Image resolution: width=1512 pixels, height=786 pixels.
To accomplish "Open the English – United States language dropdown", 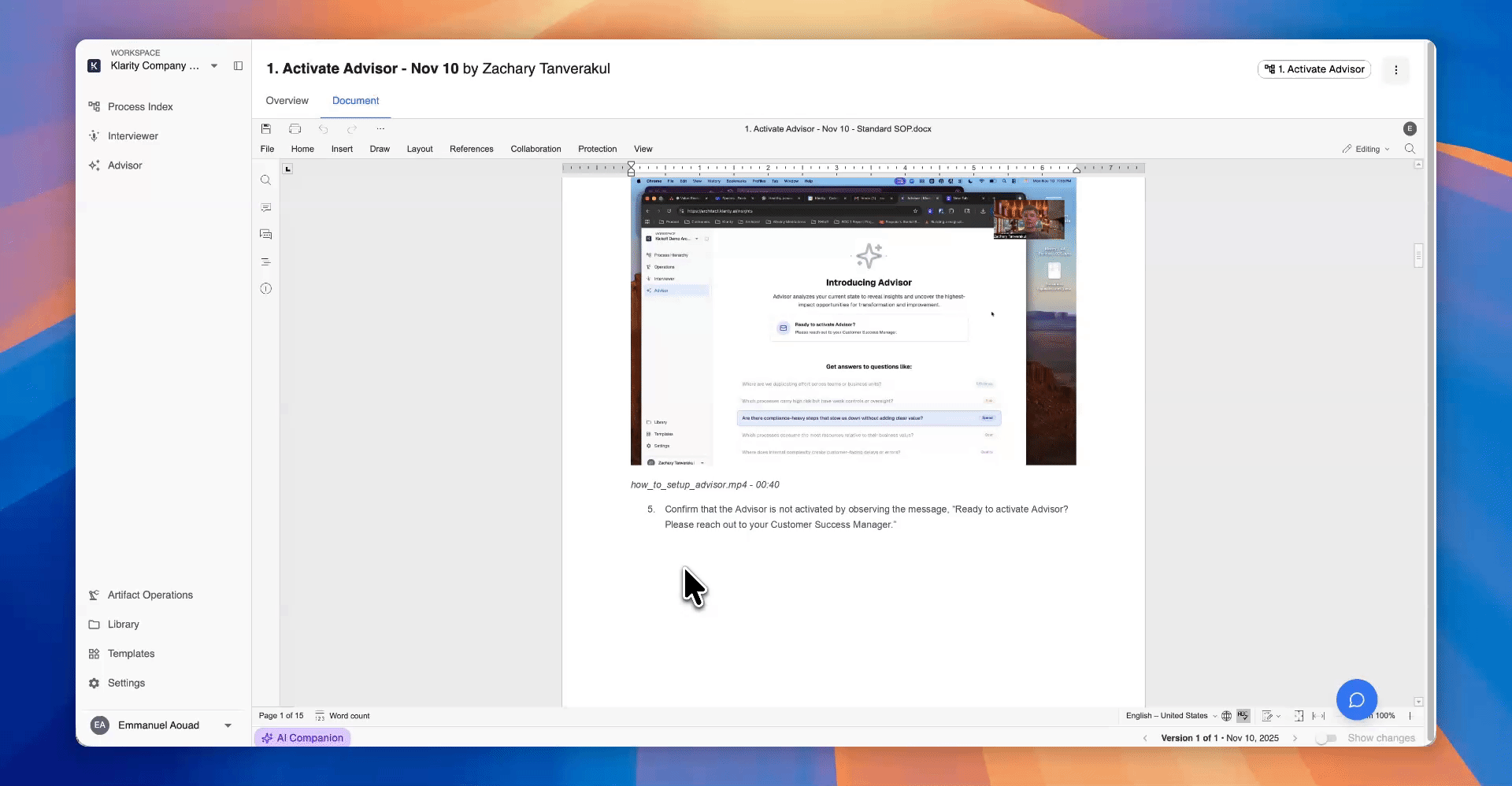I will pos(1171,716).
